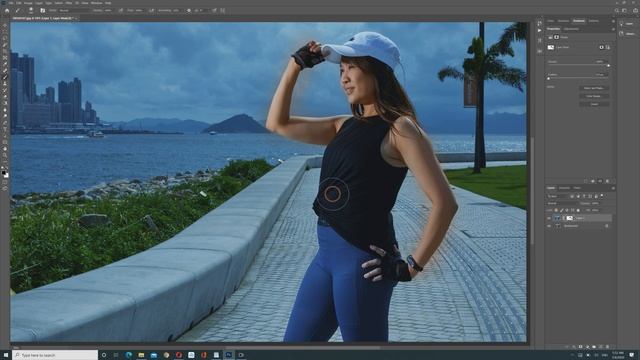Image resolution: width=640 pixels, height=360 pixels.
Task: Enable airbrush-style build-up
Action: (151, 10)
